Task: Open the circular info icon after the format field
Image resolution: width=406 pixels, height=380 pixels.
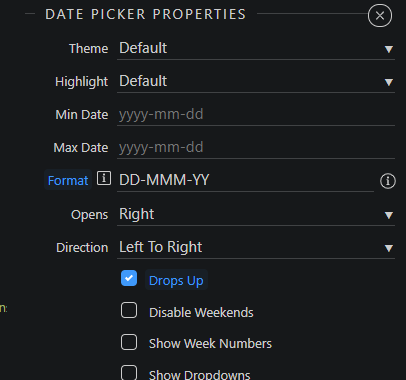Action: point(388,181)
